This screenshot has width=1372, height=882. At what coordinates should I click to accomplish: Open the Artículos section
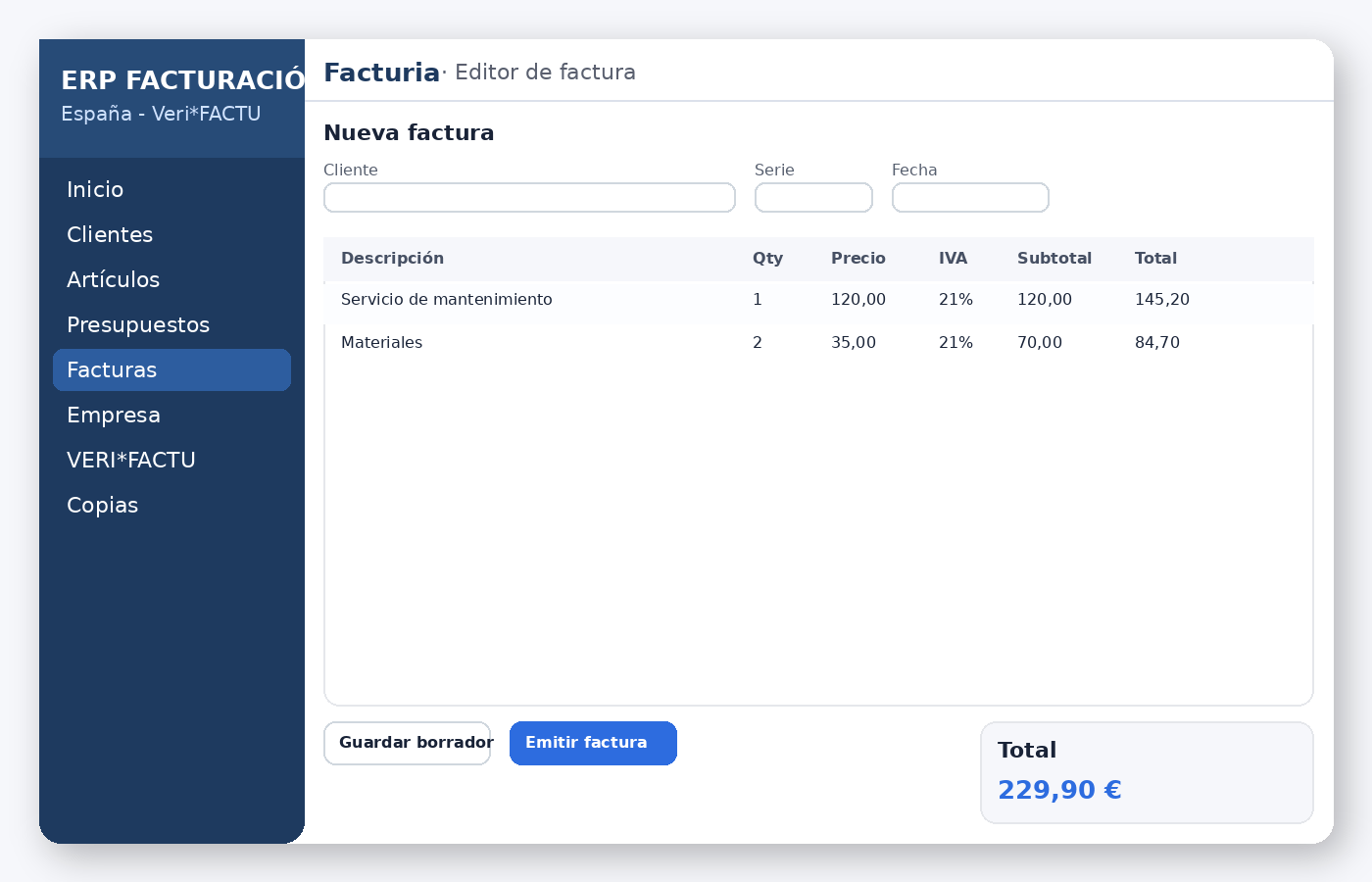tap(113, 279)
